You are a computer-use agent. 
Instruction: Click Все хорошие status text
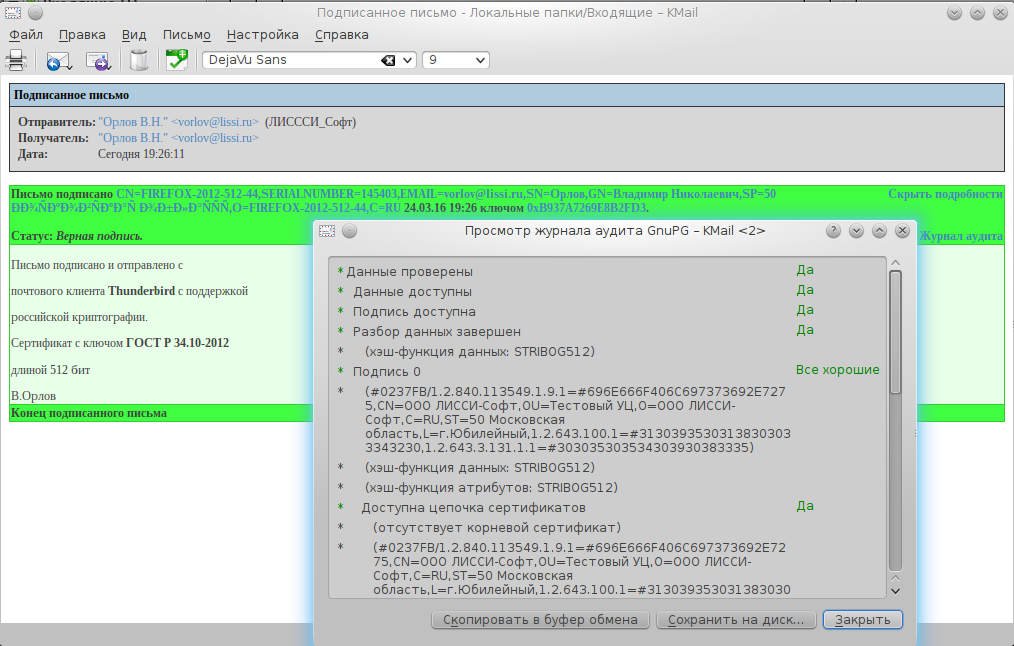coord(837,370)
